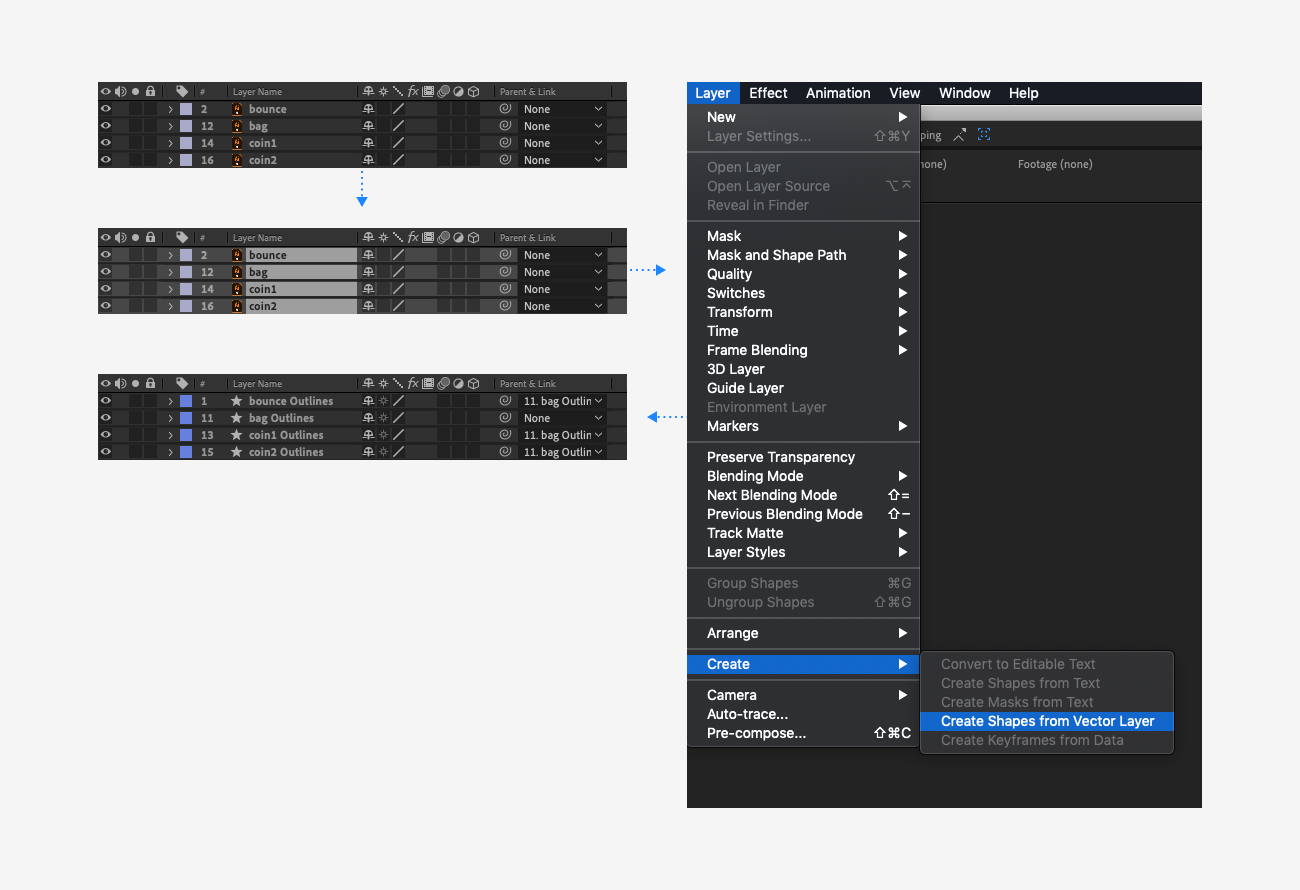Open the parent dropdown of coin1 Outlines
The height and width of the screenshot is (890, 1300).
pos(563,435)
